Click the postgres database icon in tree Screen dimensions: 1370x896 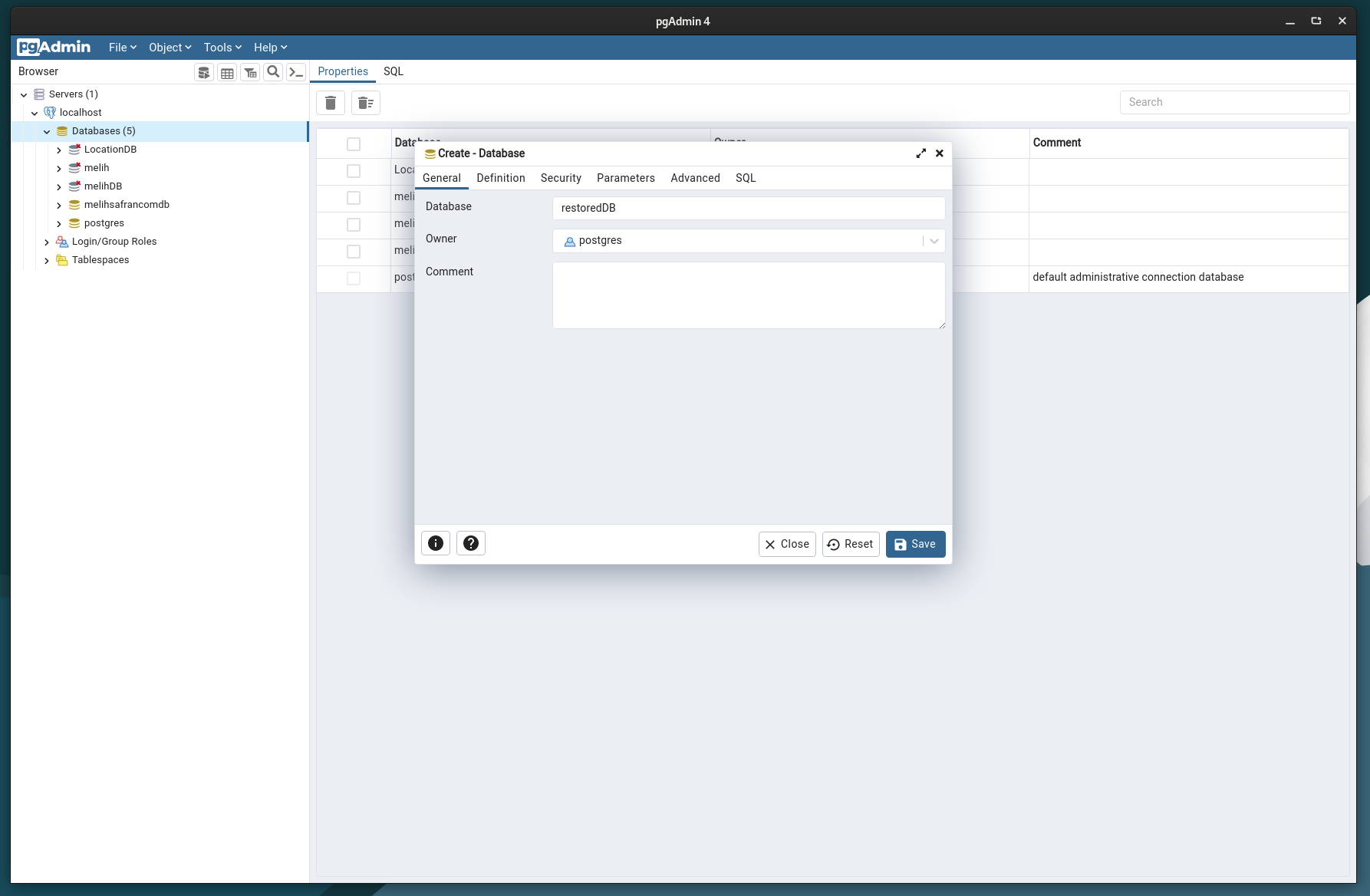click(74, 223)
